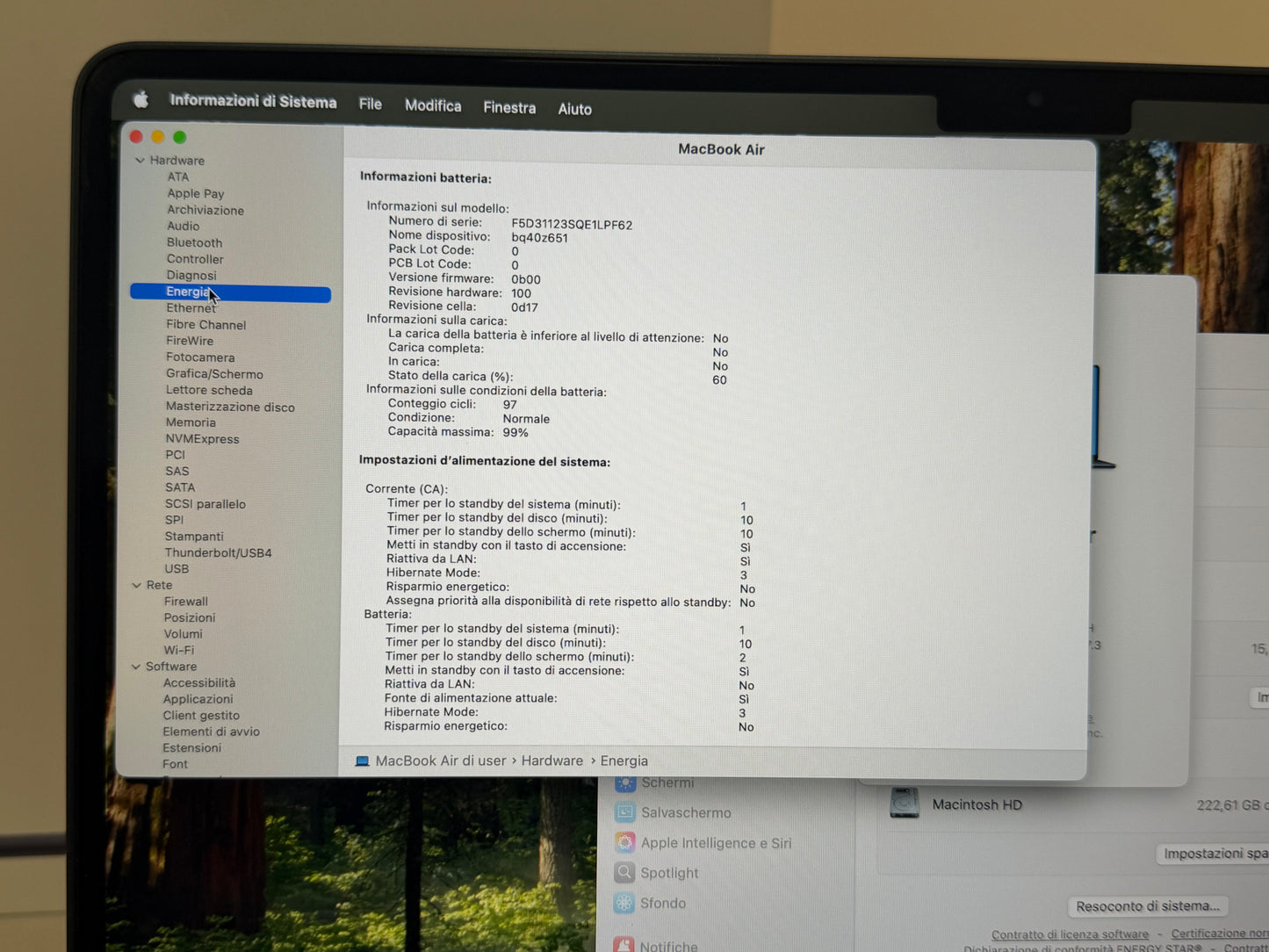Select SPI in the sidebar
Viewport: 1269px width, 952px height.
[174, 520]
